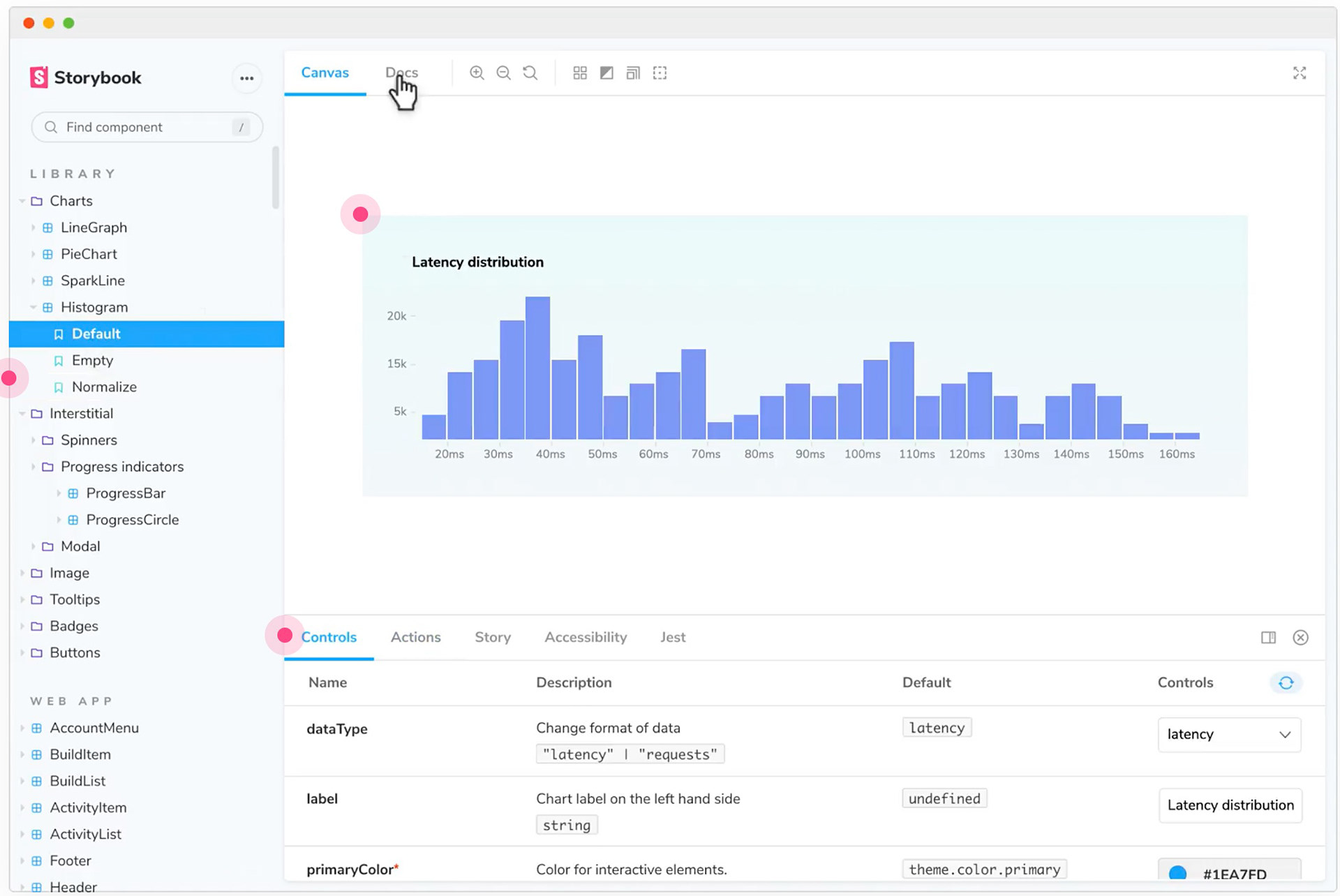Change addon panel orientation icon
This screenshot has height=896, width=1340.
tap(1268, 637)
